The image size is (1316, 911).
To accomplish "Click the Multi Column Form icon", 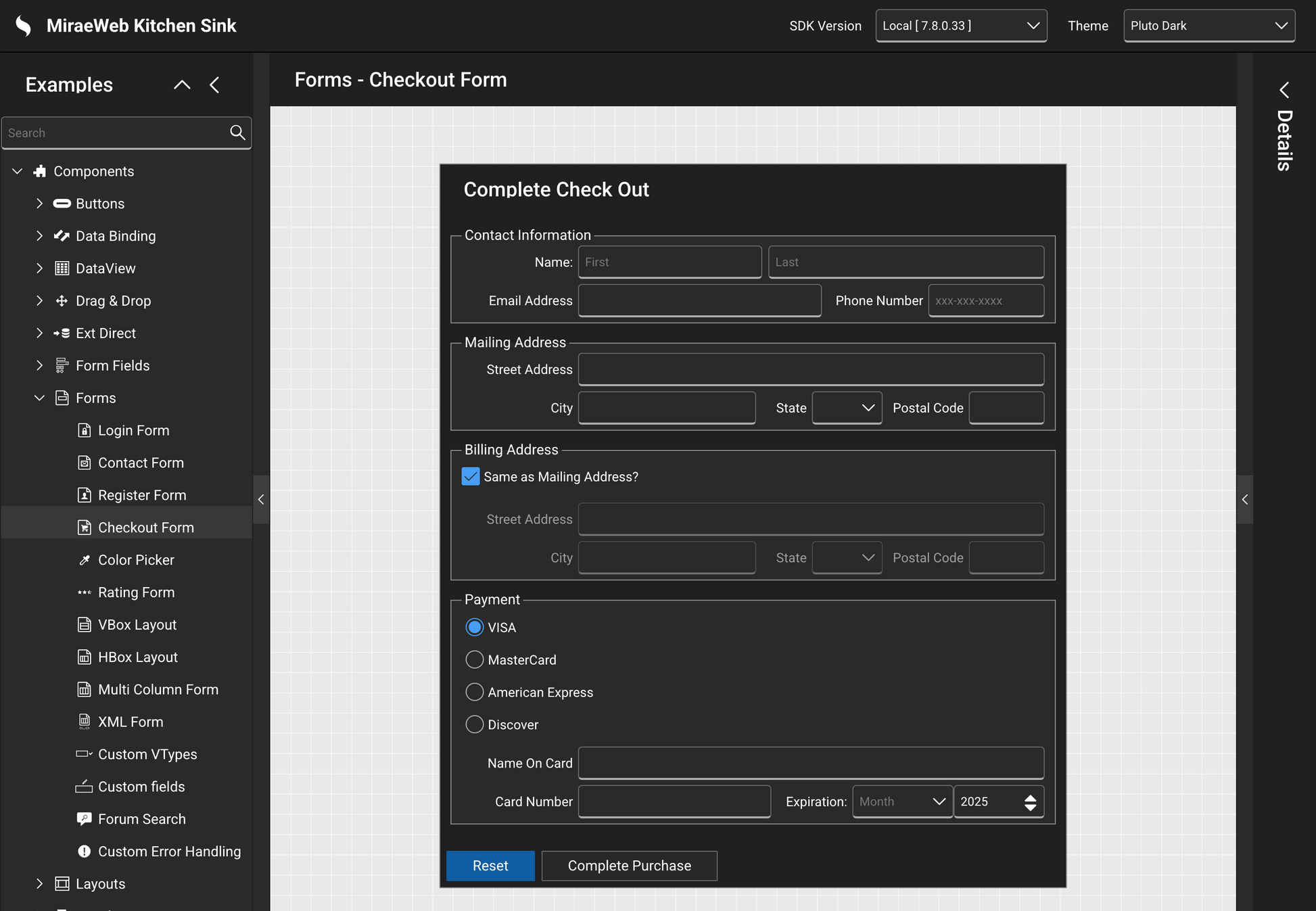I will click(x=84, y=689).
